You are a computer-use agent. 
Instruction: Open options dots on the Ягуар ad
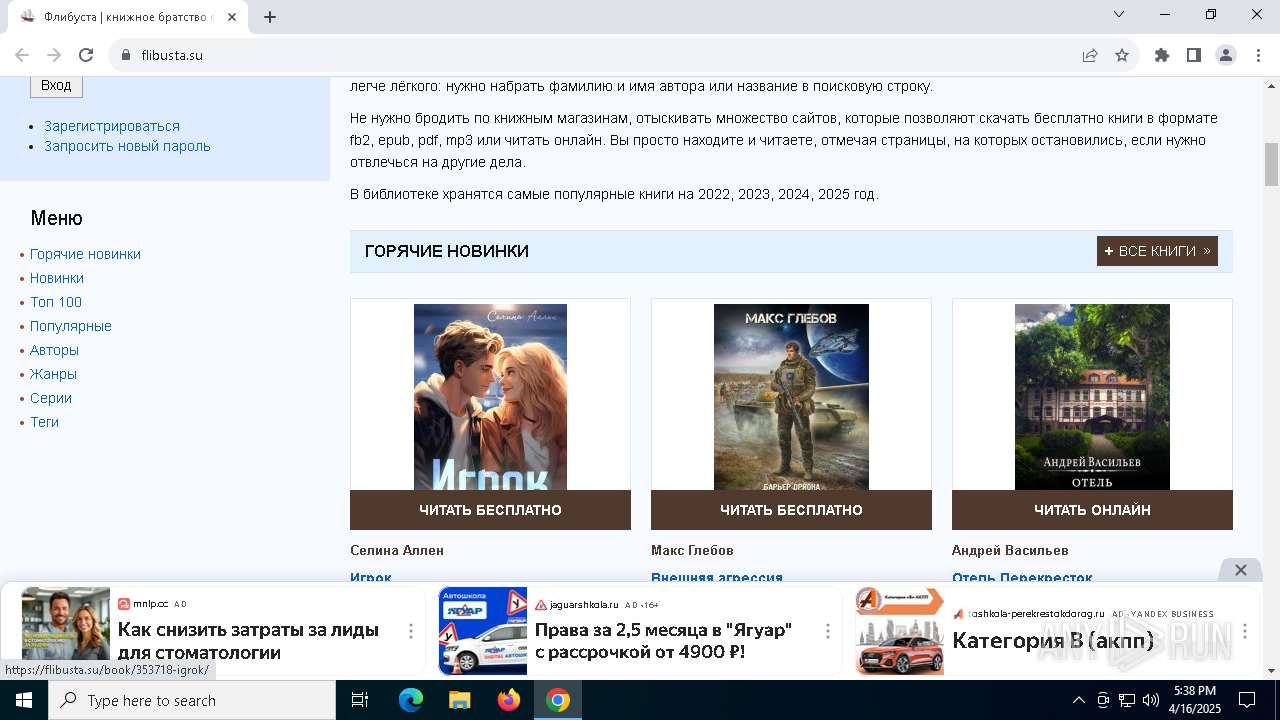click(828, 631)
